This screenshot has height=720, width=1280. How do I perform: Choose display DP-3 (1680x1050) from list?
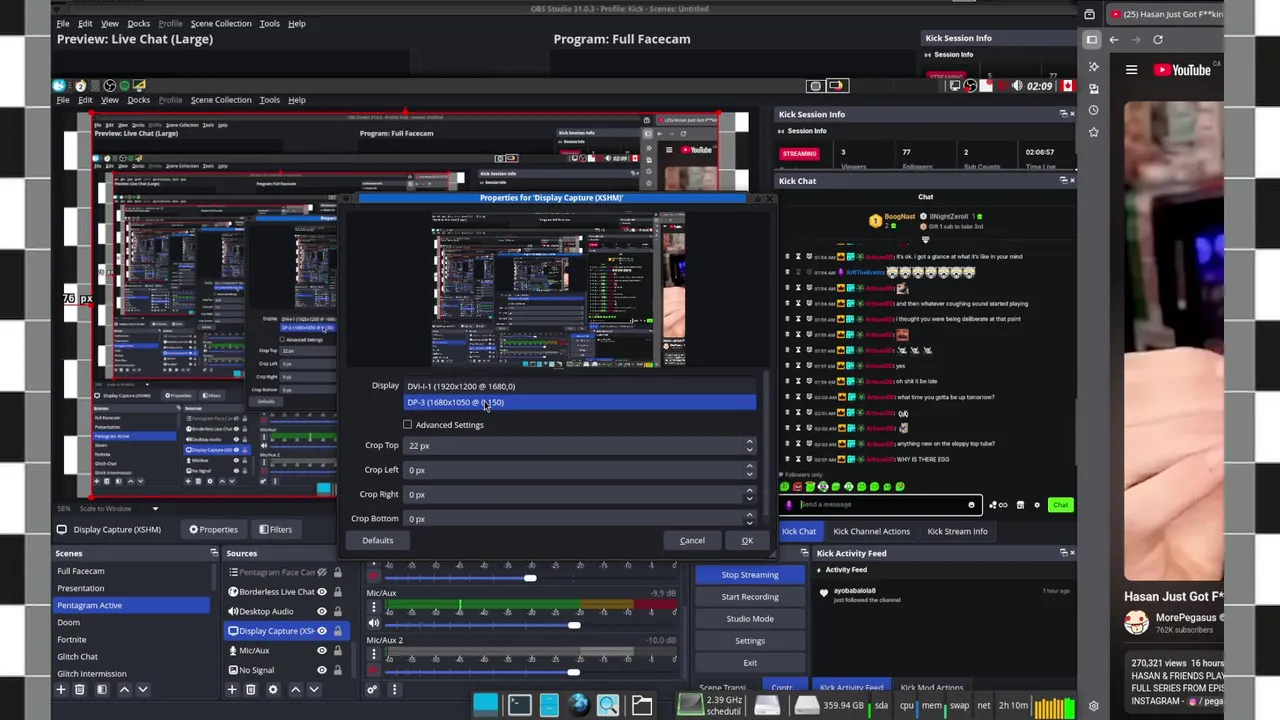[580, 402]
